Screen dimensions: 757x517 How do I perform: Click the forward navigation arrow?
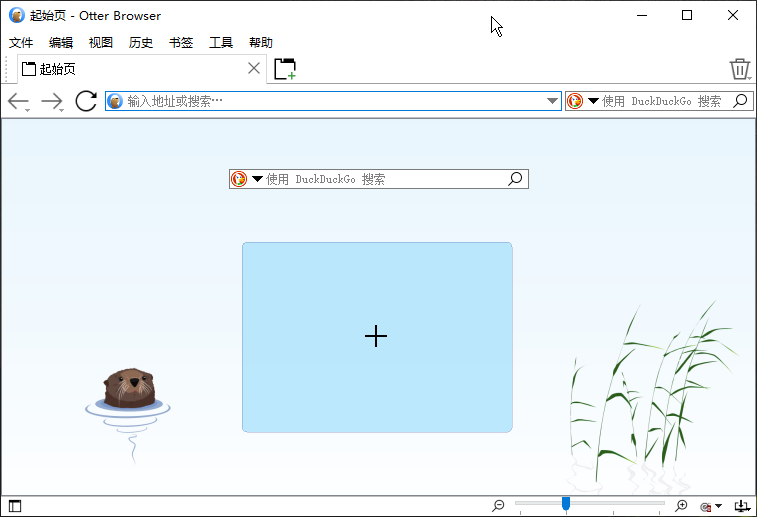coord(52,101)
